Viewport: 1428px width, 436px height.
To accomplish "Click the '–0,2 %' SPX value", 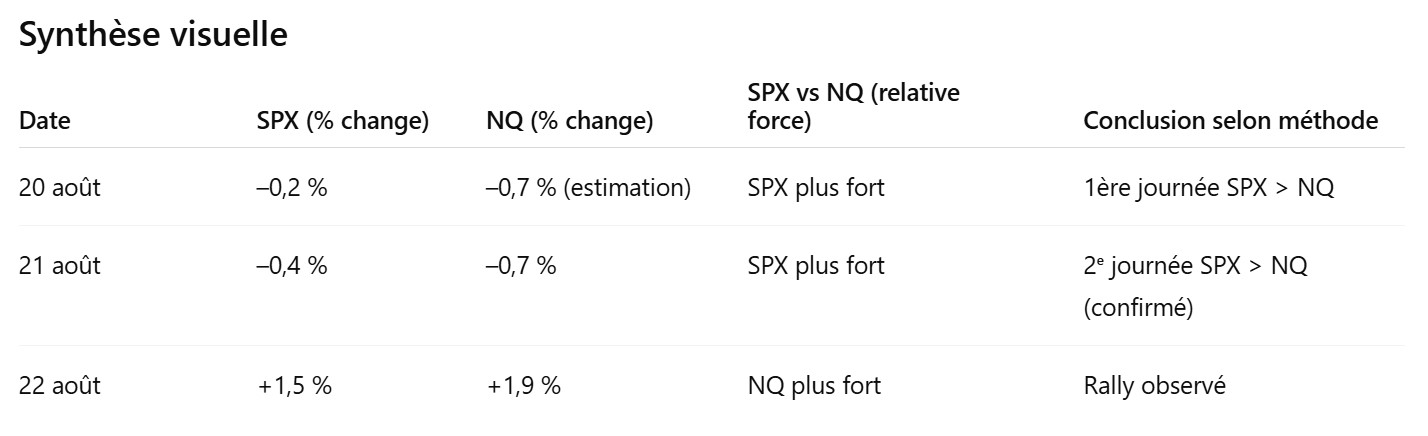I will click(x=292, y=187).
